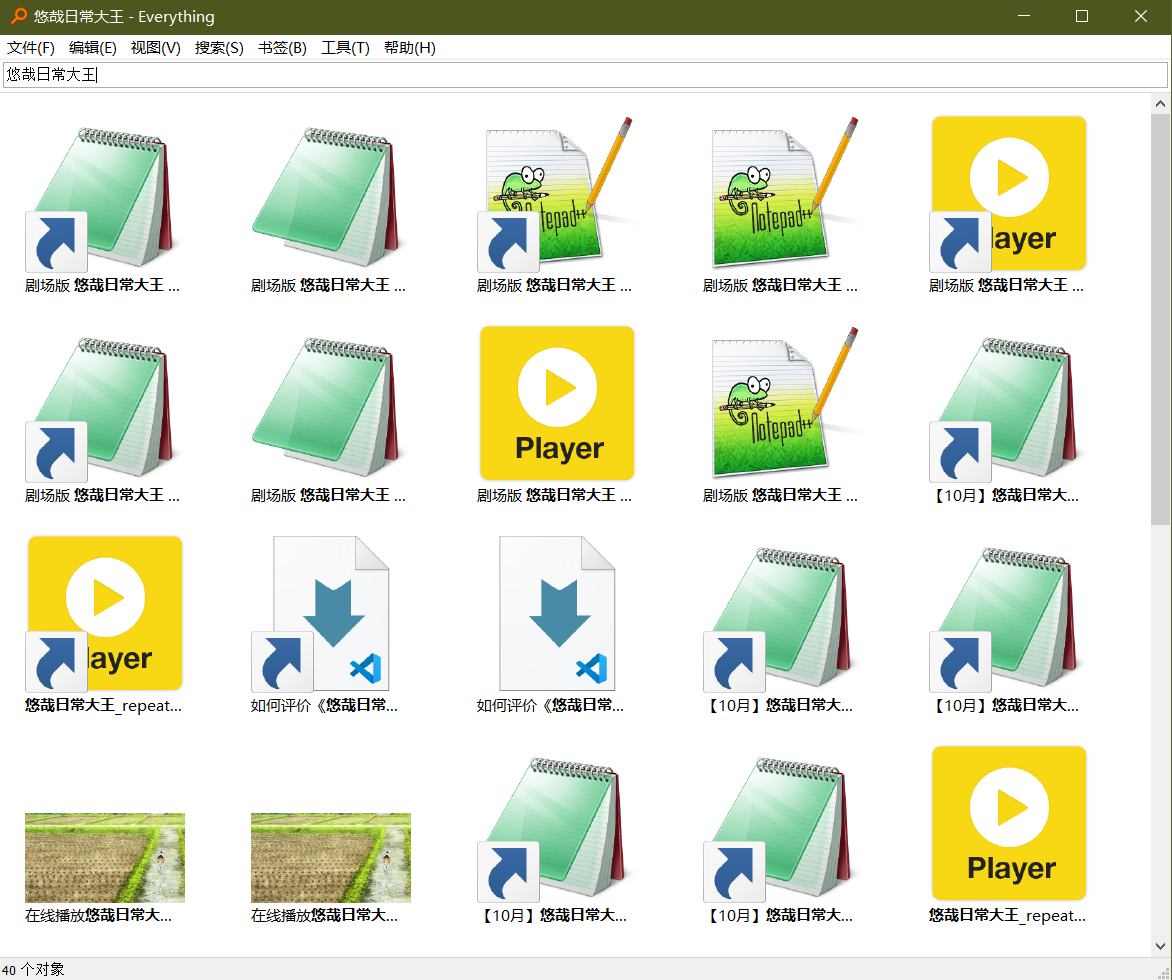Open the 帮助(H) menu
The image size is (1172, 980).
(410, 48)
